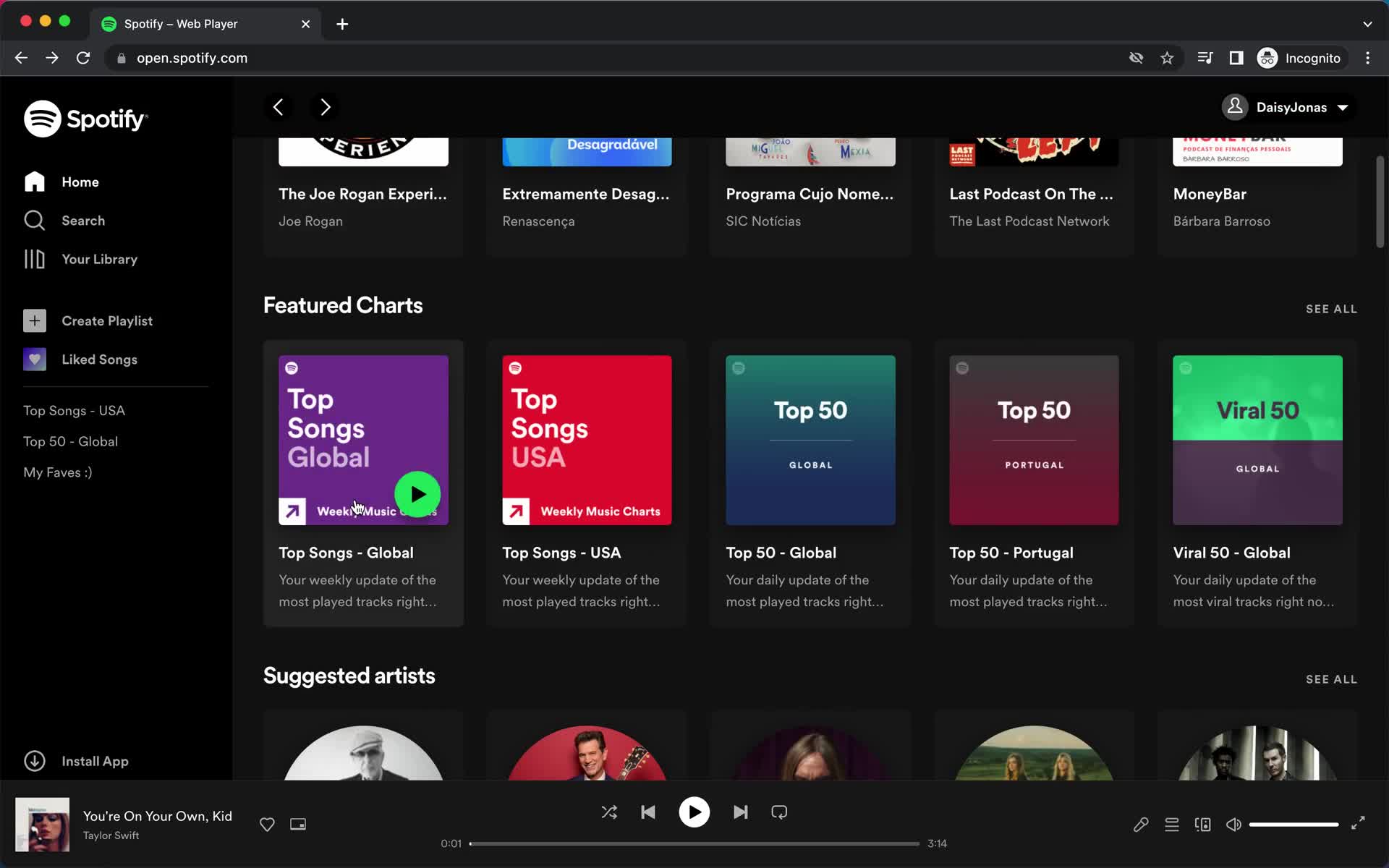Image resolution: width=1389 pixels, height=868 pixels.
Task: Open the Top 50 - Global playlist in the sidebar
Action: (70, 441)
